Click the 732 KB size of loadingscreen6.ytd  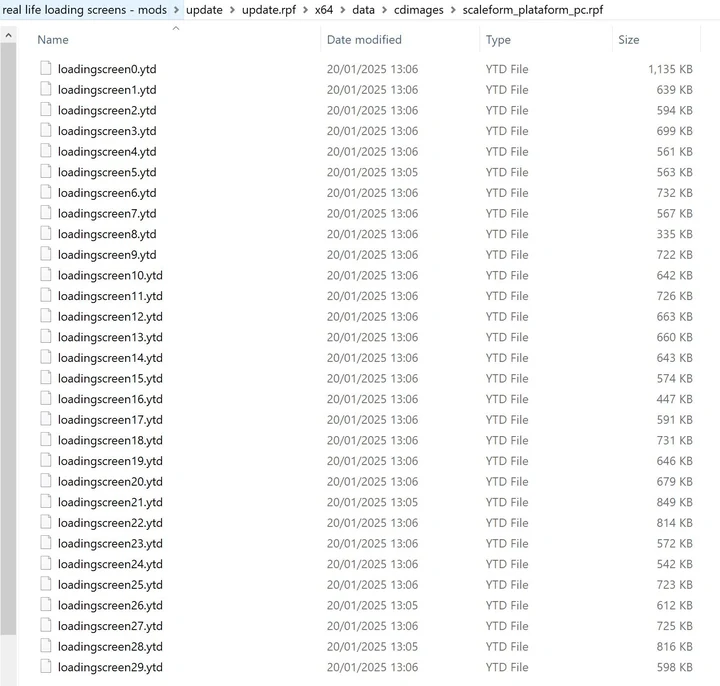675,192
